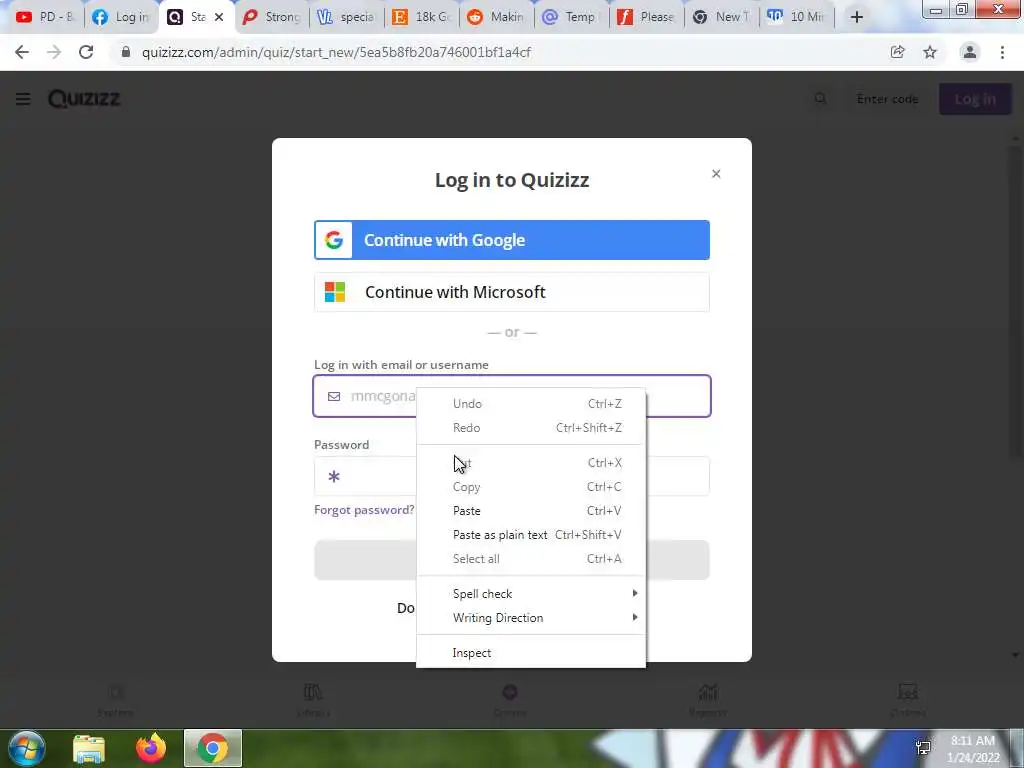1024x768 pixels.
Task: Click the envelope icon in email field
Action: (x=334, y=396)
